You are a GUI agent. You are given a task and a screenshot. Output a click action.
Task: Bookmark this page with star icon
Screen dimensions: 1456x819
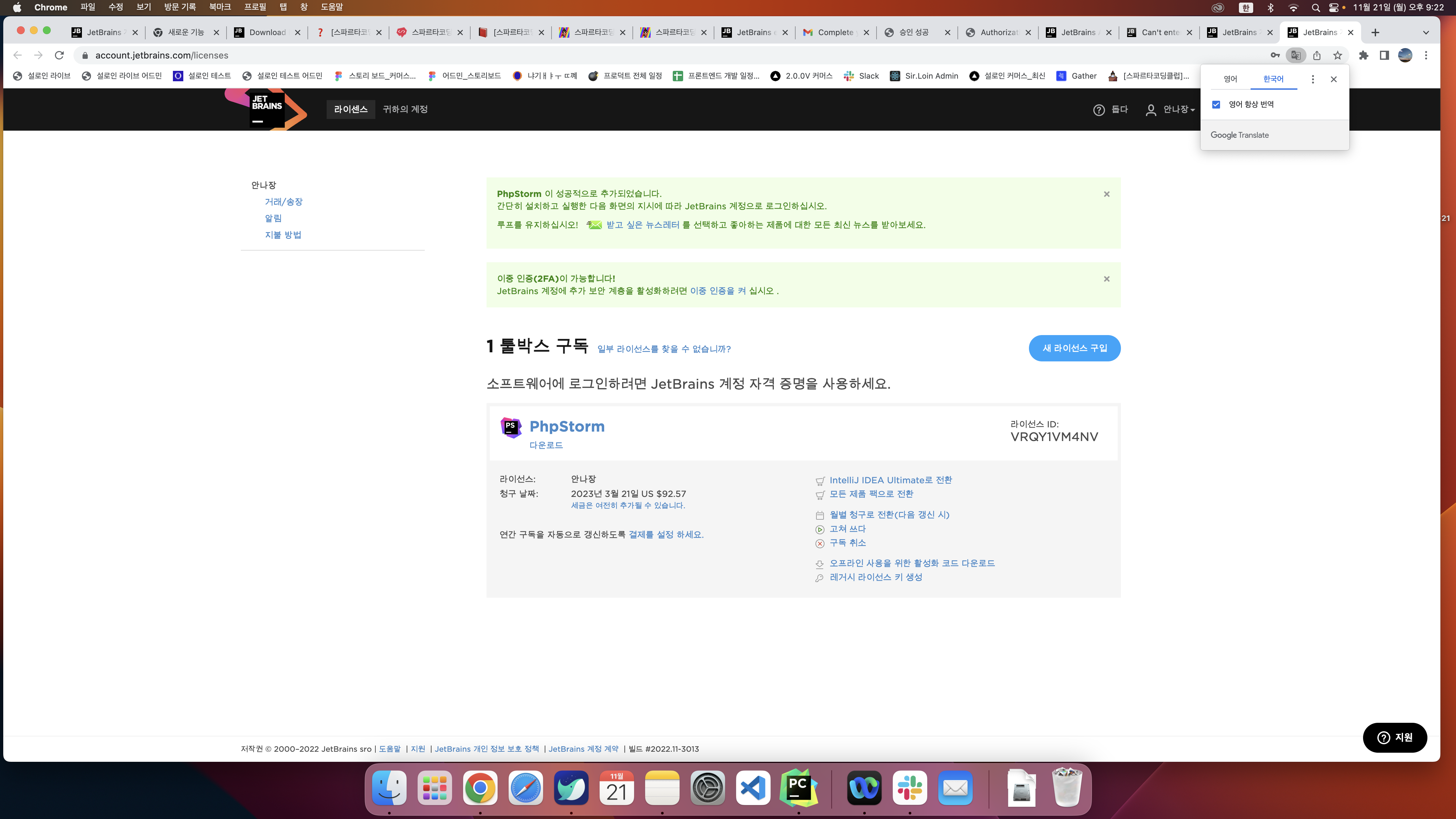(x=1337, y=55)
